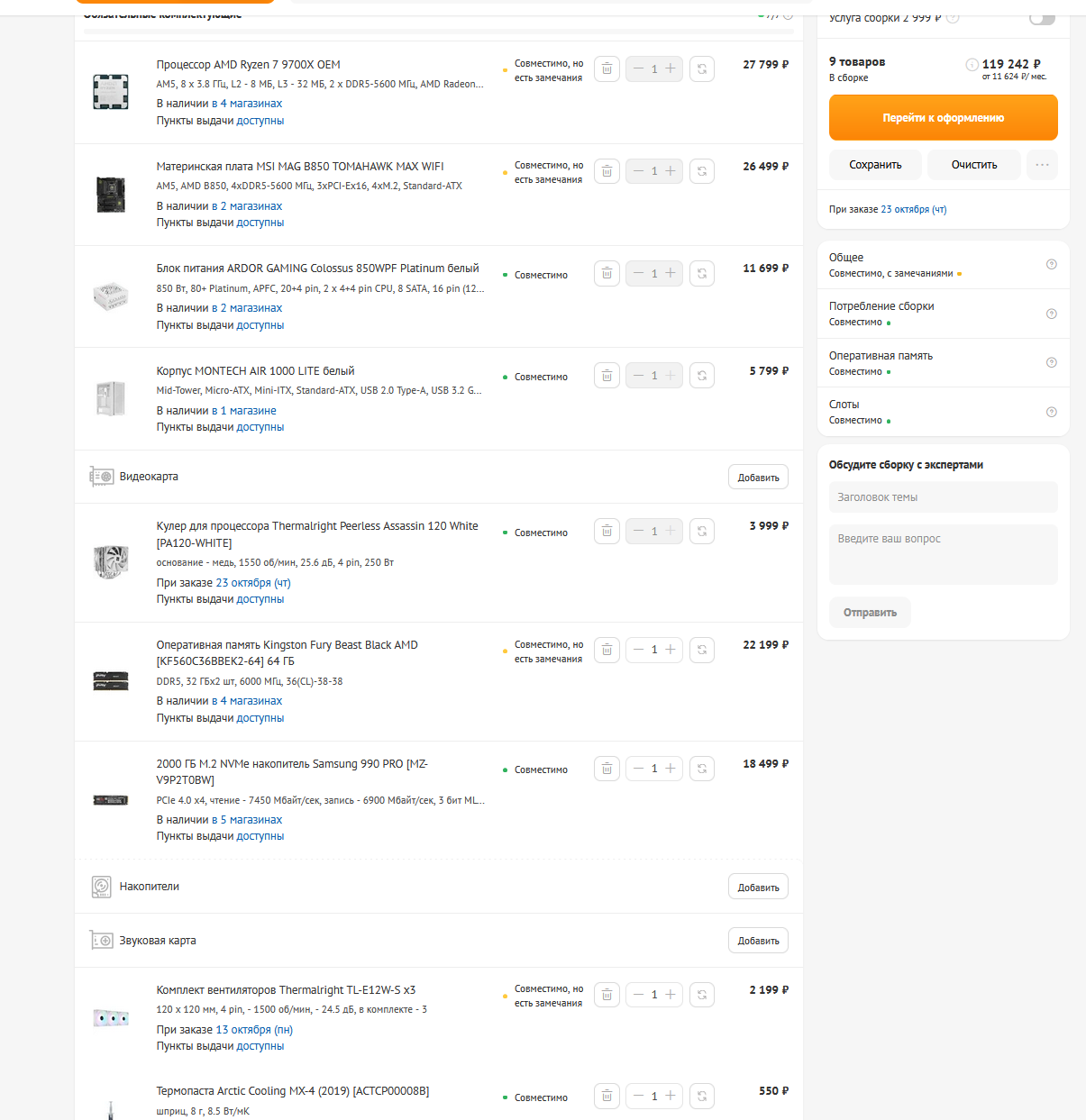Add a Звуковая карта to build
Screen dimensions: 1086x1120
(x=758, y=941)
